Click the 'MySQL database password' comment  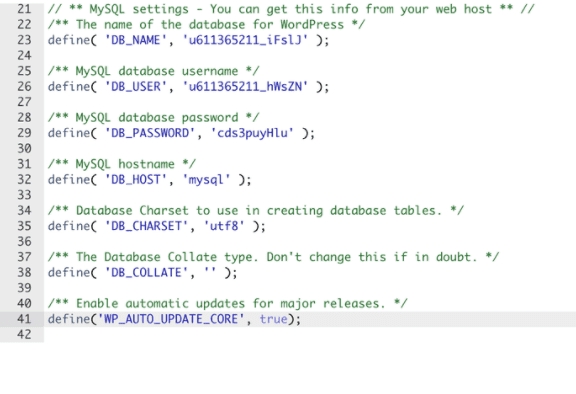154,117
